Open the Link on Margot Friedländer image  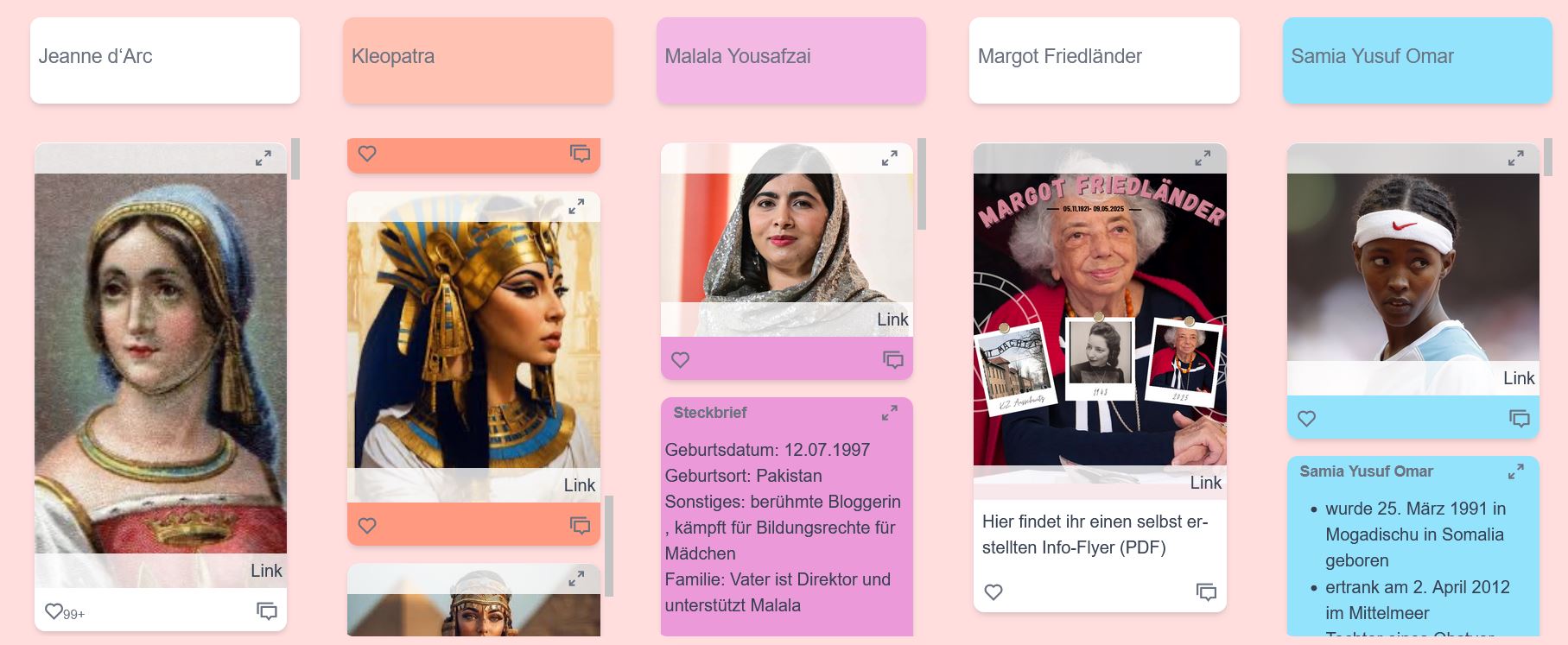pos(1205,483)
